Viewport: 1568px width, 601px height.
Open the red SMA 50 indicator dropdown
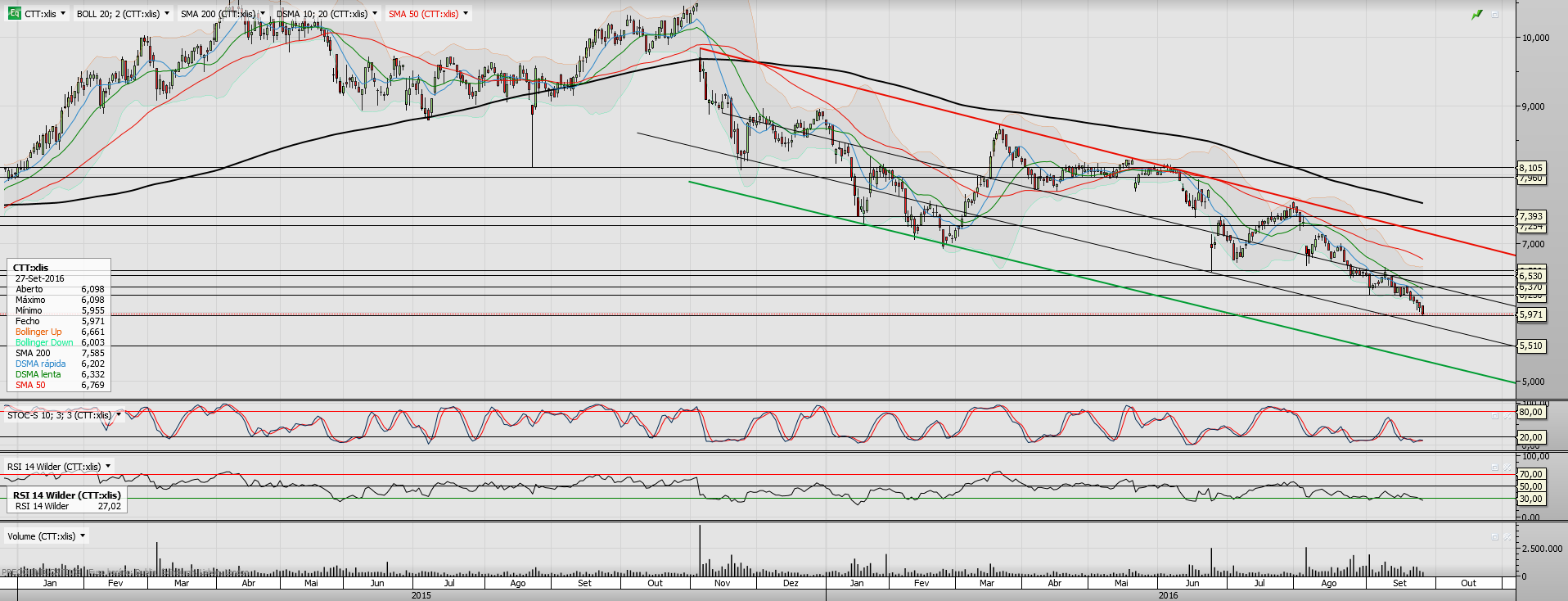click(466, 14)
